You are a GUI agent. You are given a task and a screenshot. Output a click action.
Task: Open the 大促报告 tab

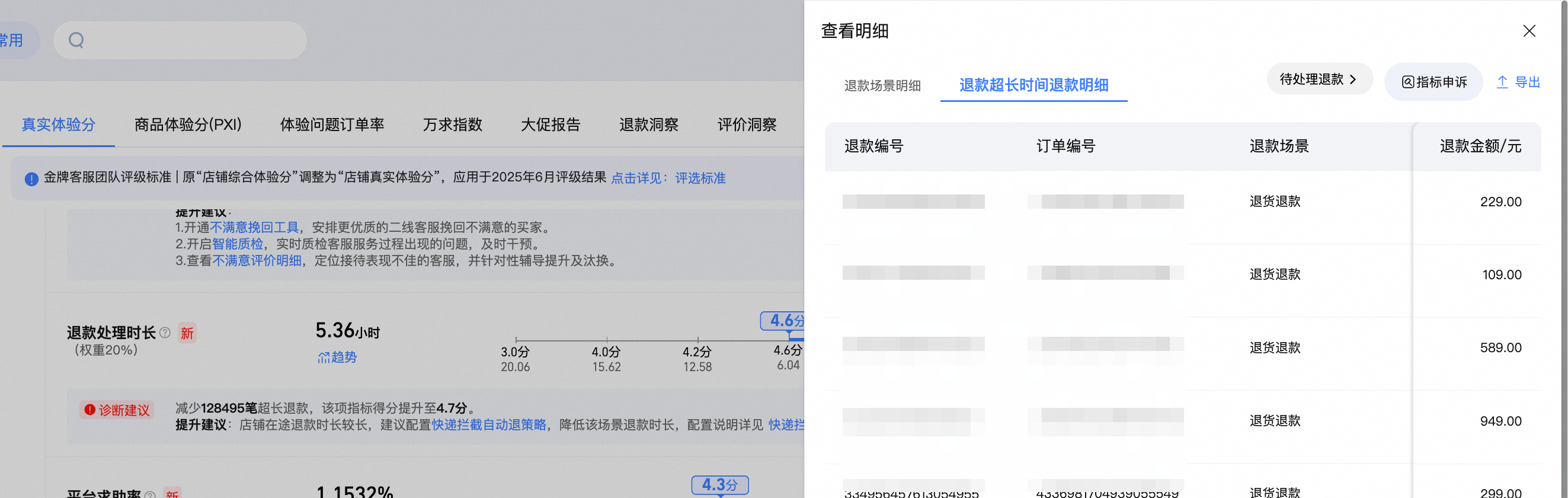pos(551,125)
